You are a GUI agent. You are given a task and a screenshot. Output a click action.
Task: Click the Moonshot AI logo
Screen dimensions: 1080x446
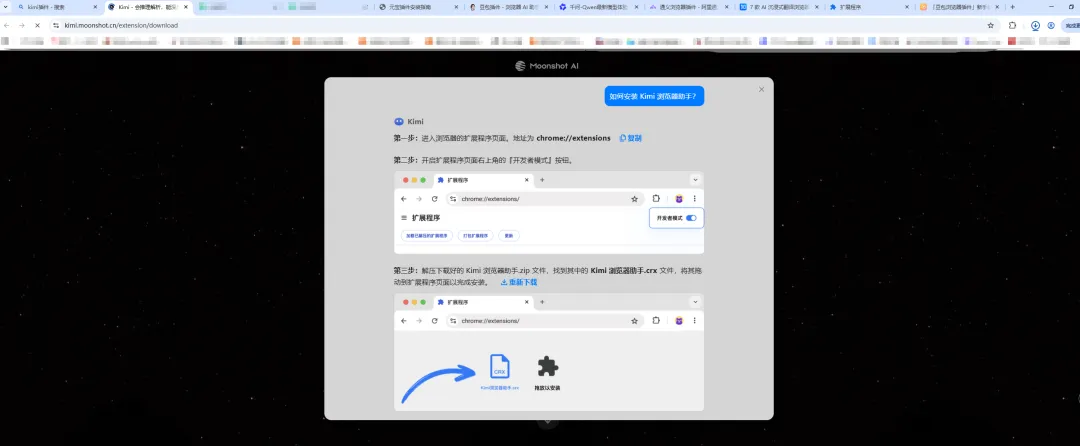548,66
